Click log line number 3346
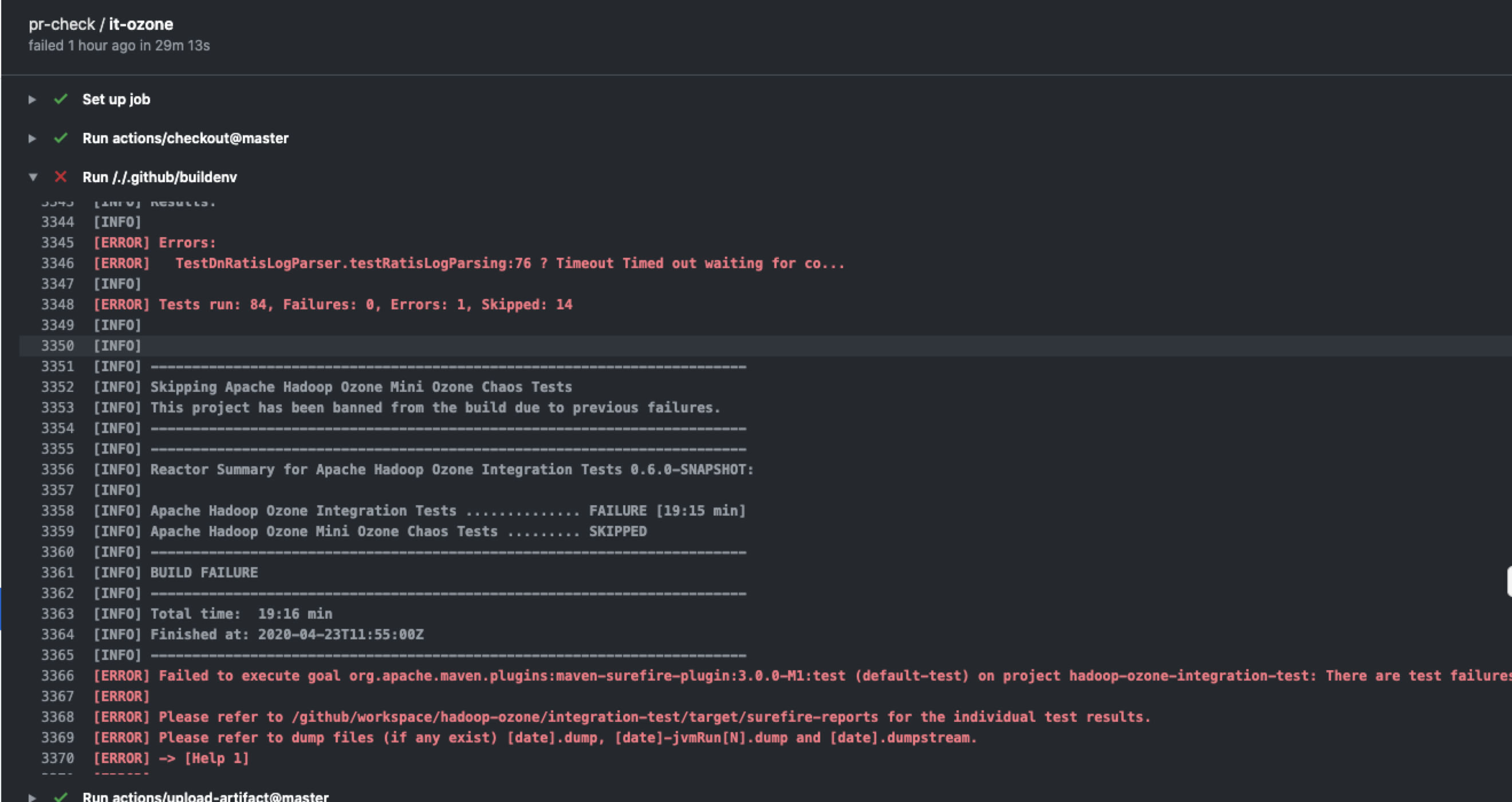Viewport: 1512px width, 802px height. [57, 264]
